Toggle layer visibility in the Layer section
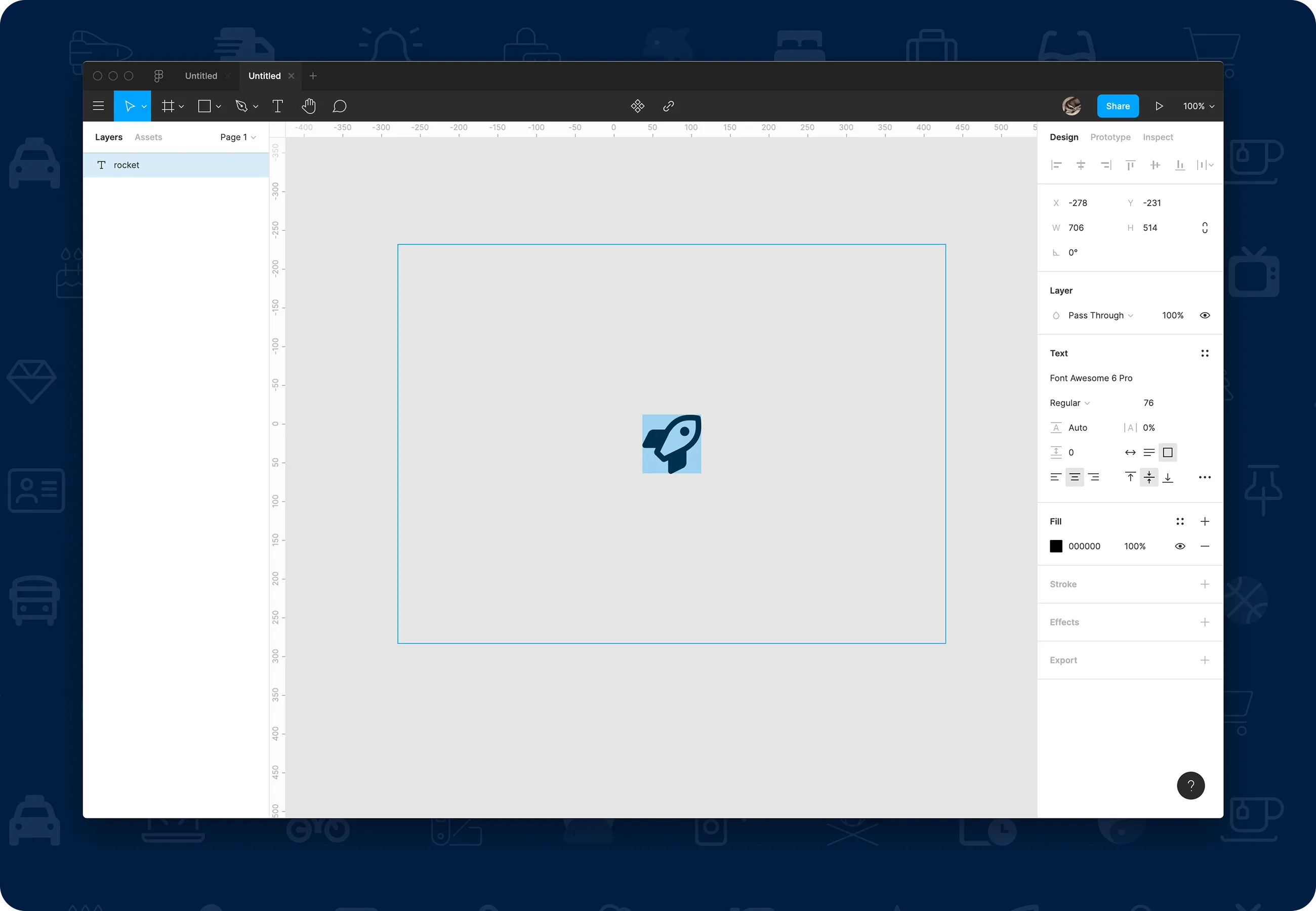 pos(1205,314)
